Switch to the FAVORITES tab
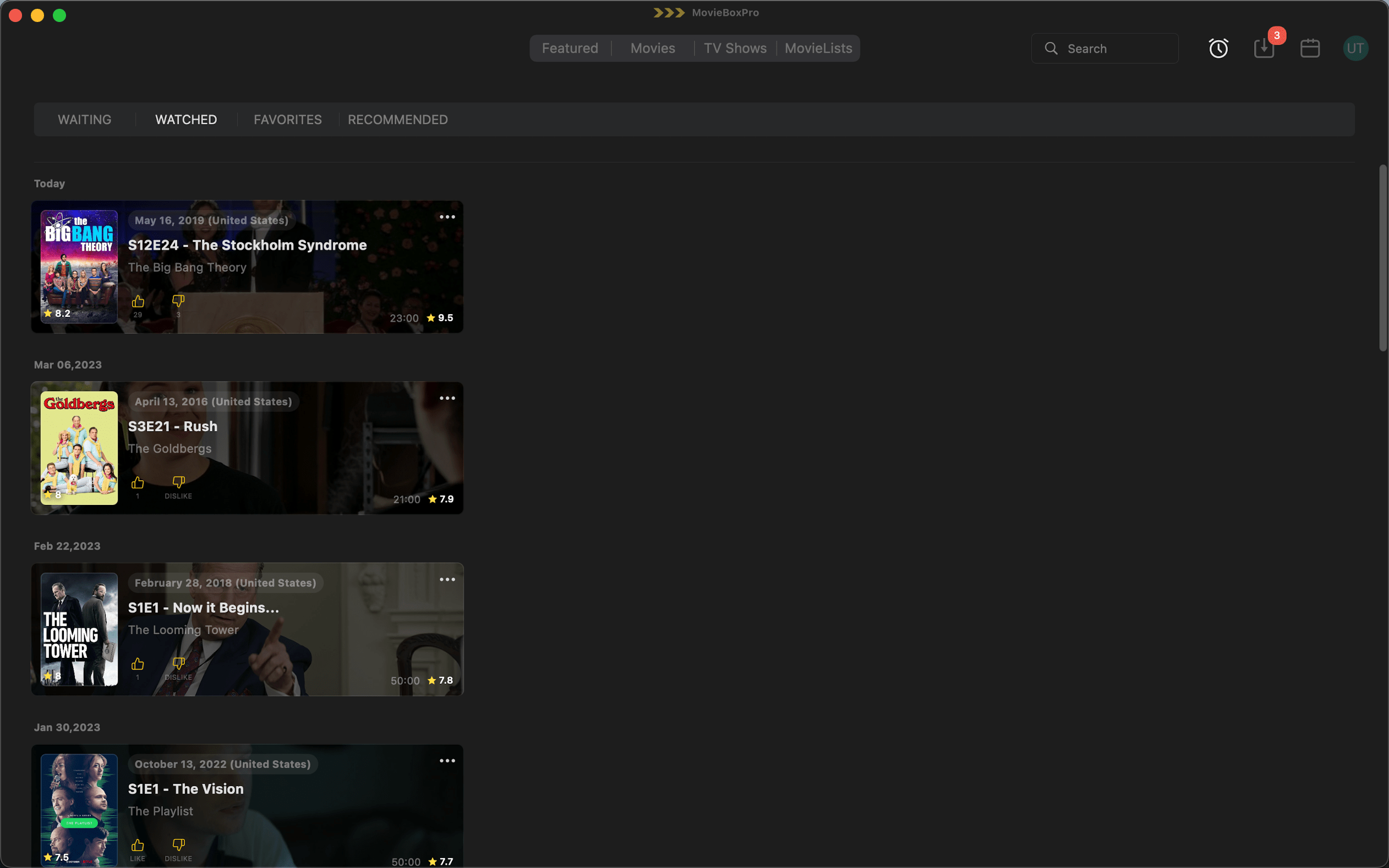1389x868 pixels. (x=288, y=119)
